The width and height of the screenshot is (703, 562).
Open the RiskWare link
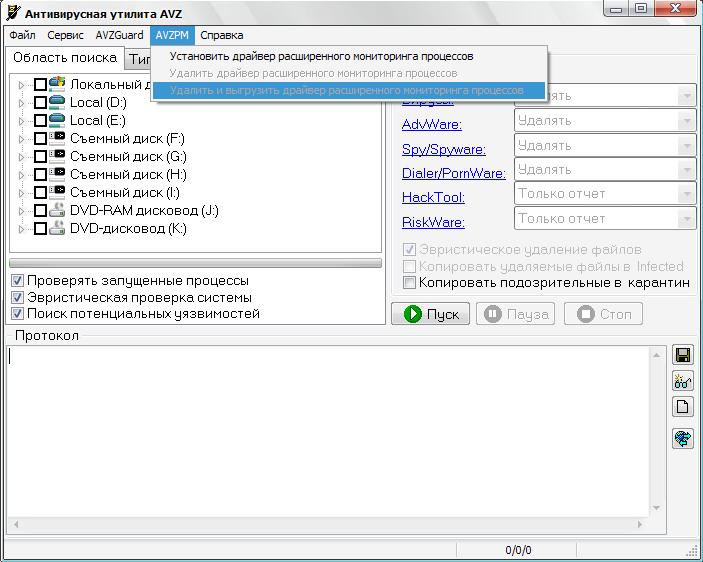click(433, 222)
